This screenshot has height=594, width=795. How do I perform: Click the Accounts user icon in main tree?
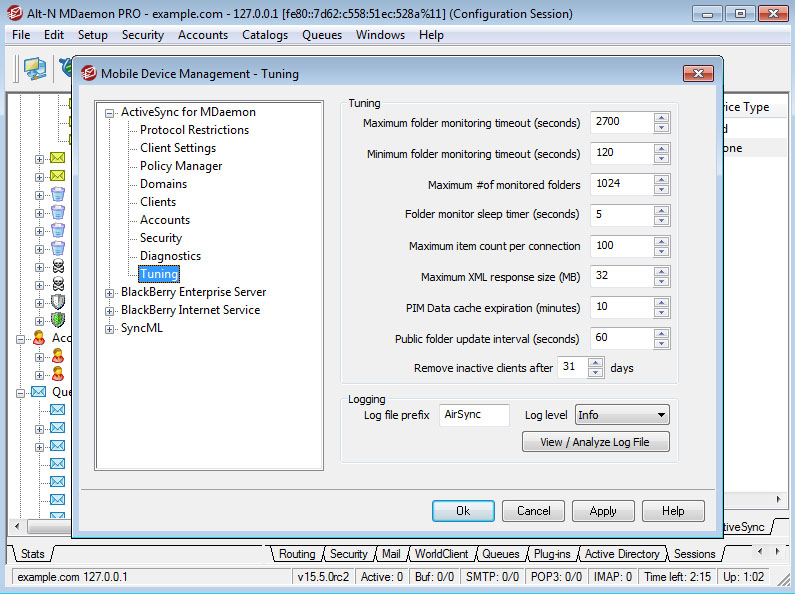pyautogui.click(x=39, y=338)
